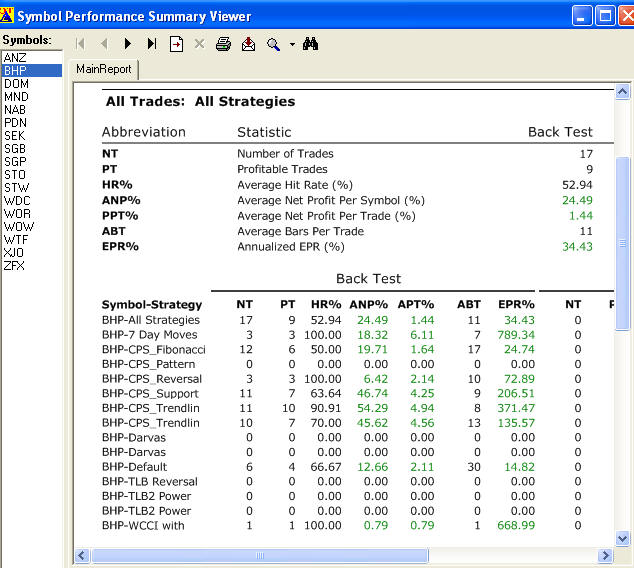Search text with the binoculars icon
Image resolution: width=634 pixels, height=568 pixels.
[x=310, y=44]
